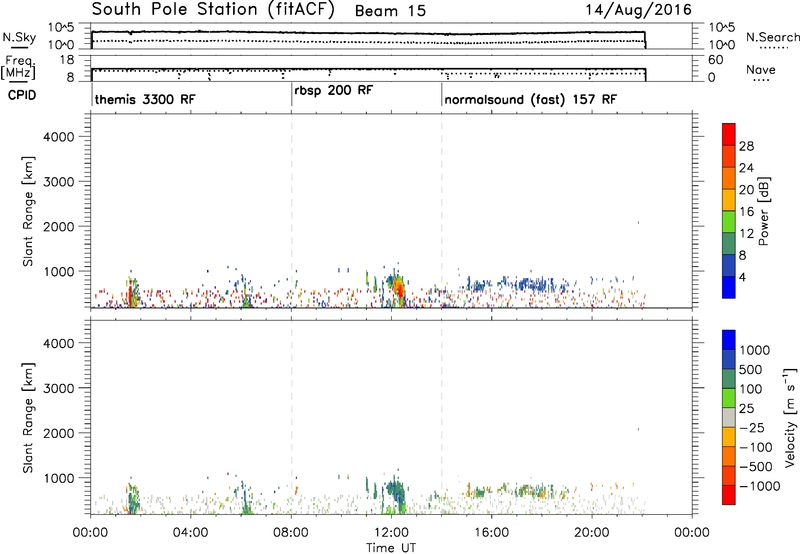Click the 4 label on Power colorbar
Viewport: 800px width, 554px height.
(743, 277)
